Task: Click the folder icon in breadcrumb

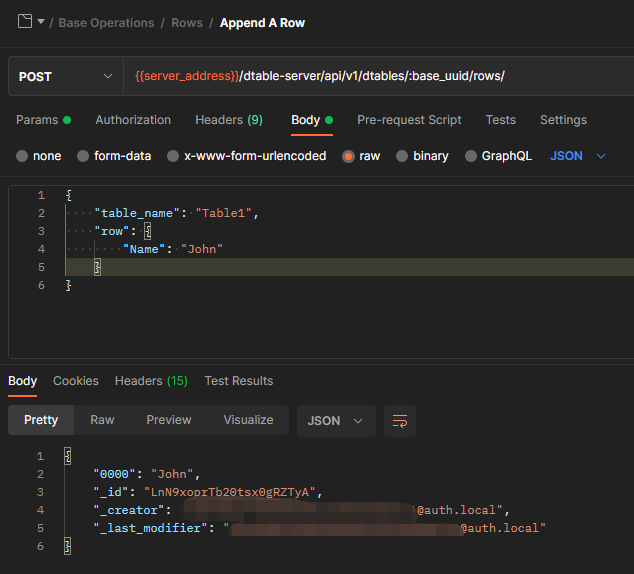Action: 25,22
